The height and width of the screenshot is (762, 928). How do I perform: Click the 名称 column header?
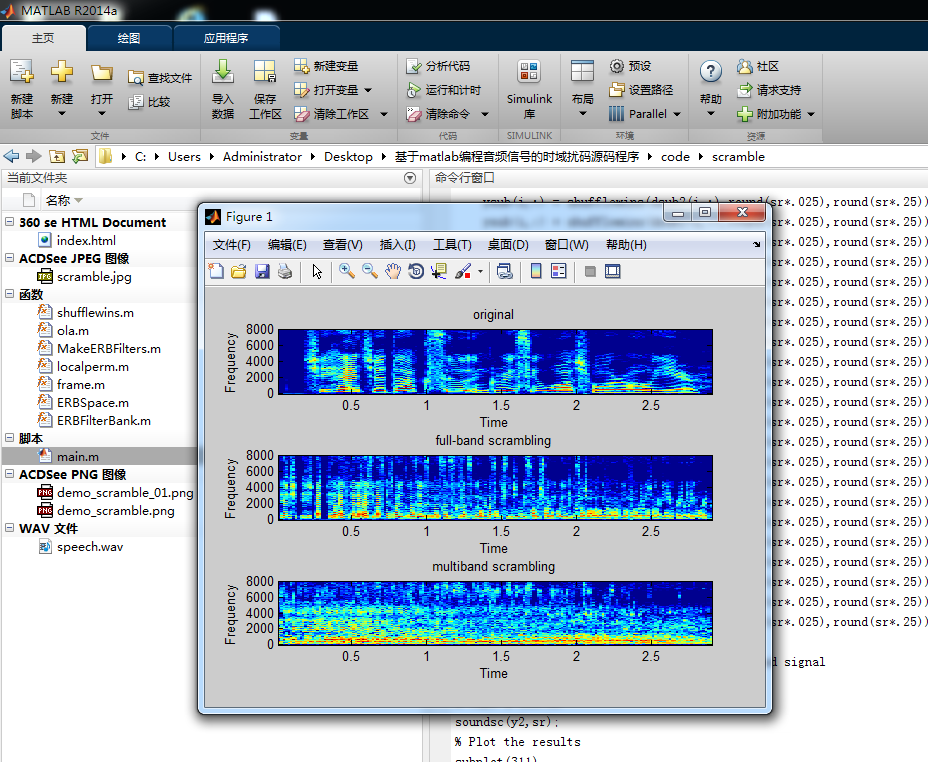tap(58, 201)
